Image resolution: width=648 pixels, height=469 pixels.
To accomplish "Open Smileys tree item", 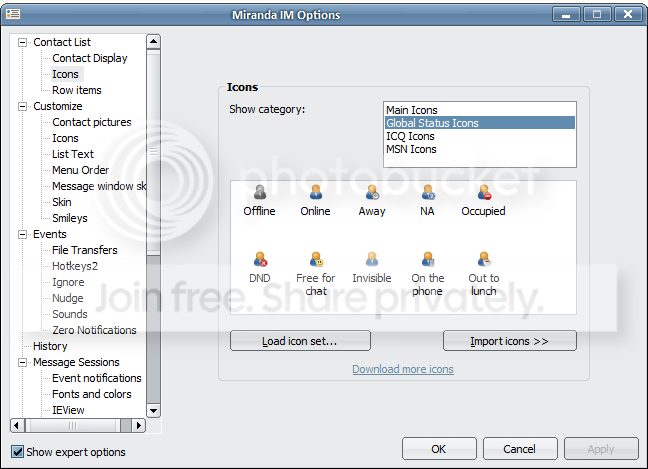I will pos(70,218).
